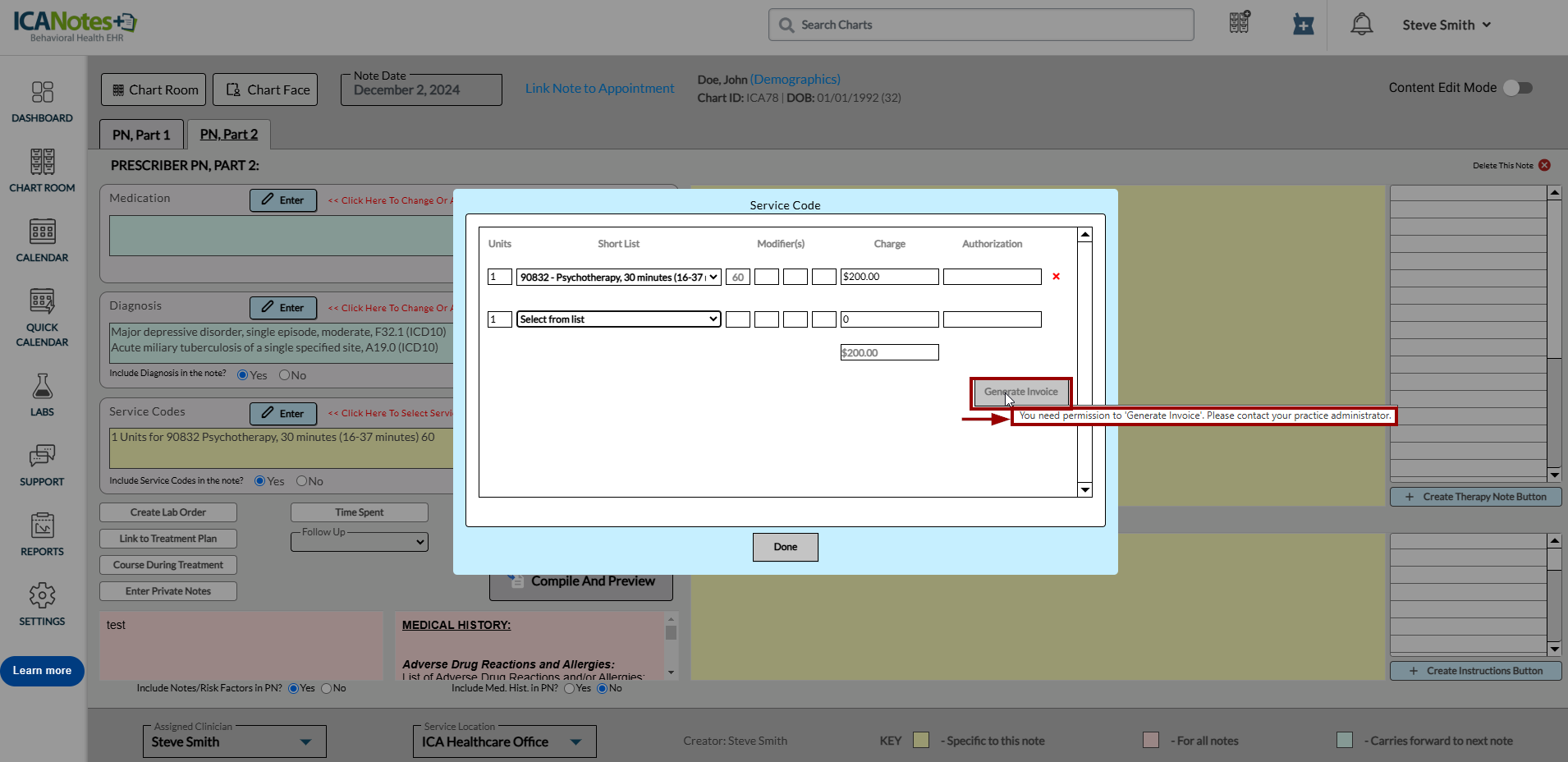Select No for Include Diagnosis in note
Image resolution: width=1568 pixels, height=762 pixels.
[x=285, y=375]
